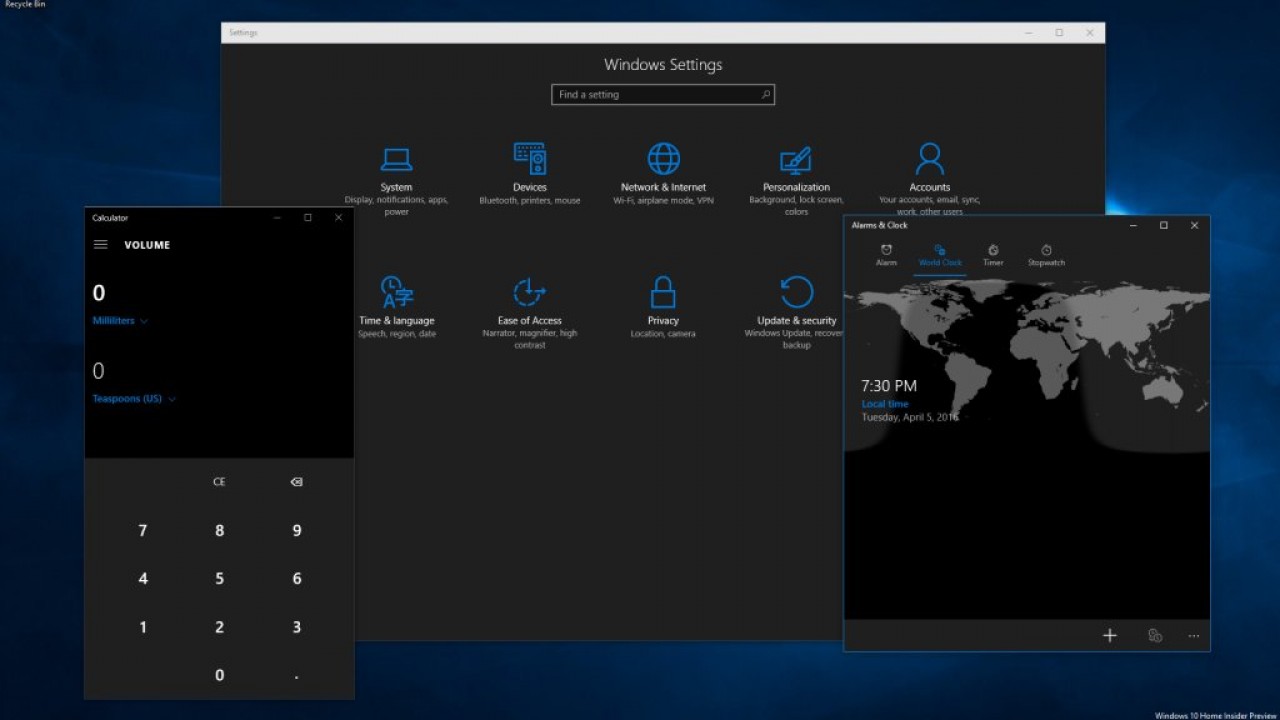Viewport: 1280px width, 720px height.
Task: Minimize the Settings window
Action: [1029, 33]
